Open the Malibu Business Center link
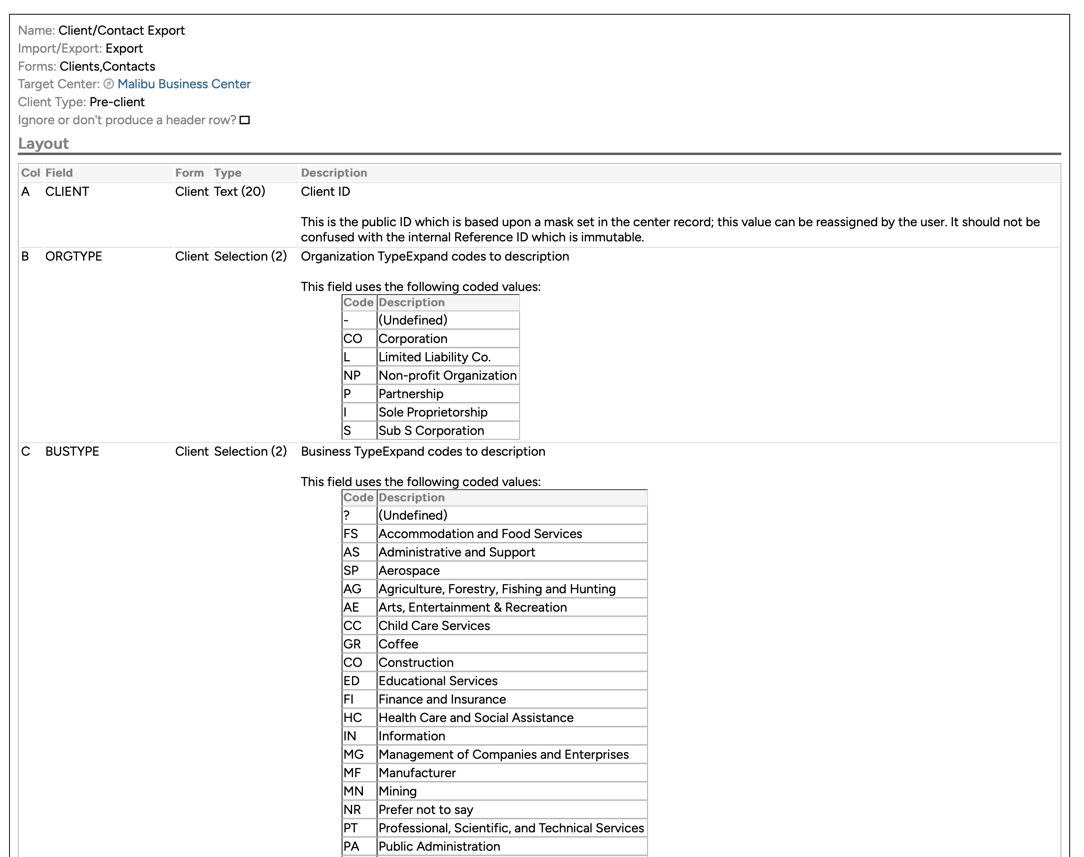 184,84
